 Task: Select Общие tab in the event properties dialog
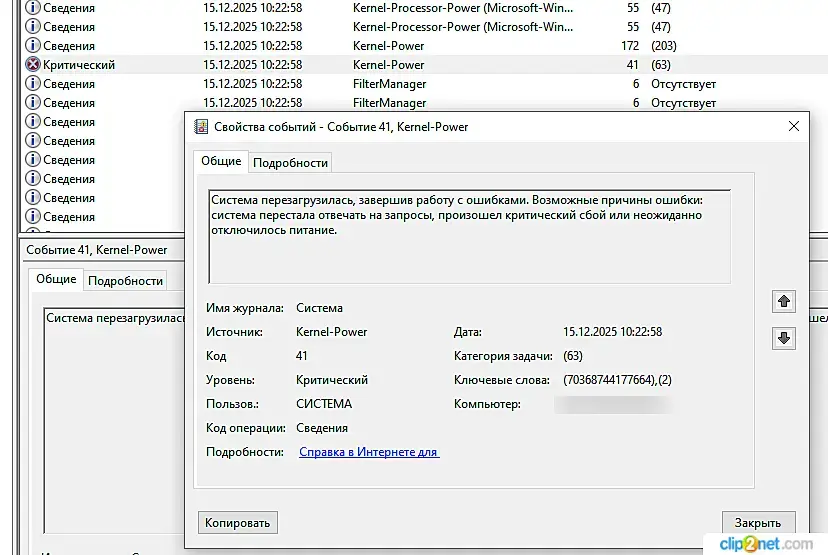(221, 161)
